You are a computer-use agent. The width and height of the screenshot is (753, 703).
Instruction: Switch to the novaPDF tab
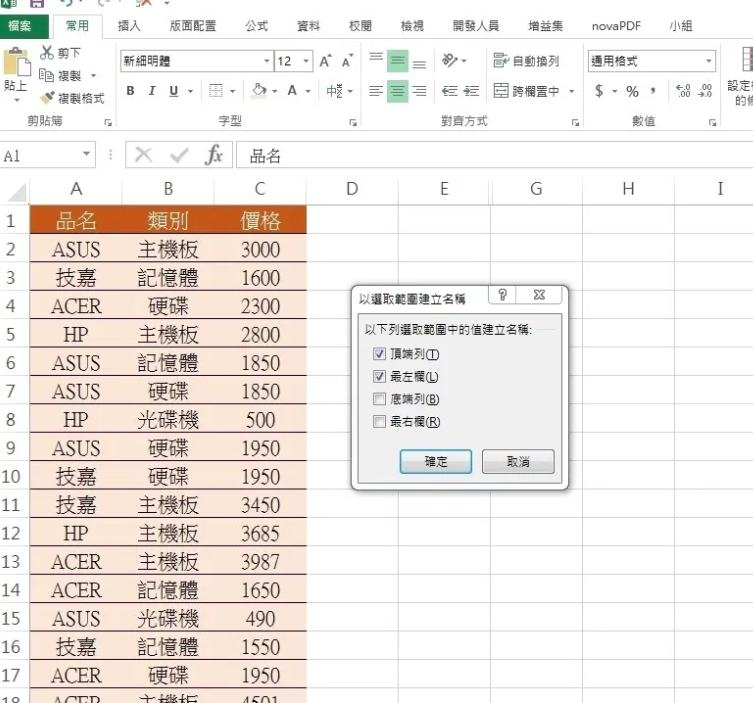pyautogui.click(x=616, y=26)
